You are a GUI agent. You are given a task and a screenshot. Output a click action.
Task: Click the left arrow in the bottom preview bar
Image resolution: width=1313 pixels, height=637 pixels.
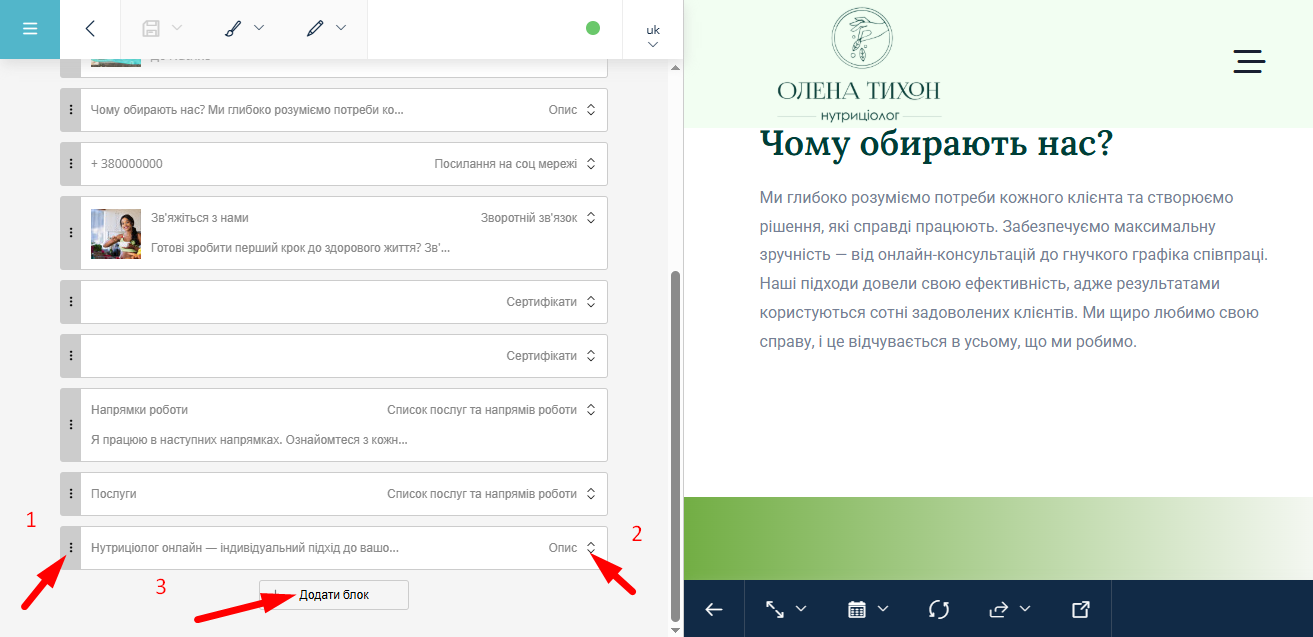pyautogui.click(x=713, y=609)
